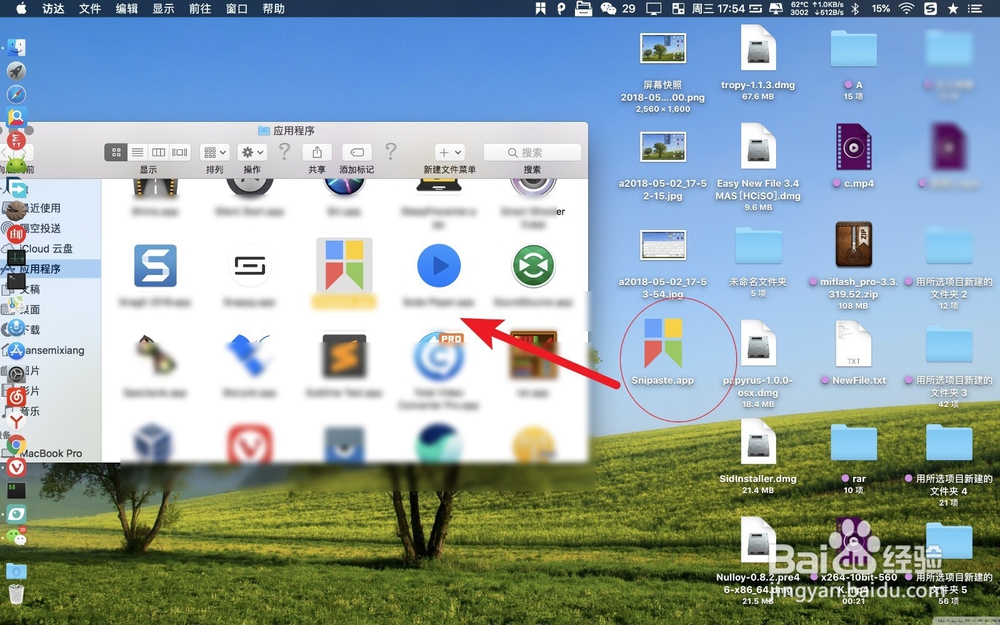Select the blue play button app in Finder
The height and width of the screenshot is (625, 1000).
(x=439, y=265)
